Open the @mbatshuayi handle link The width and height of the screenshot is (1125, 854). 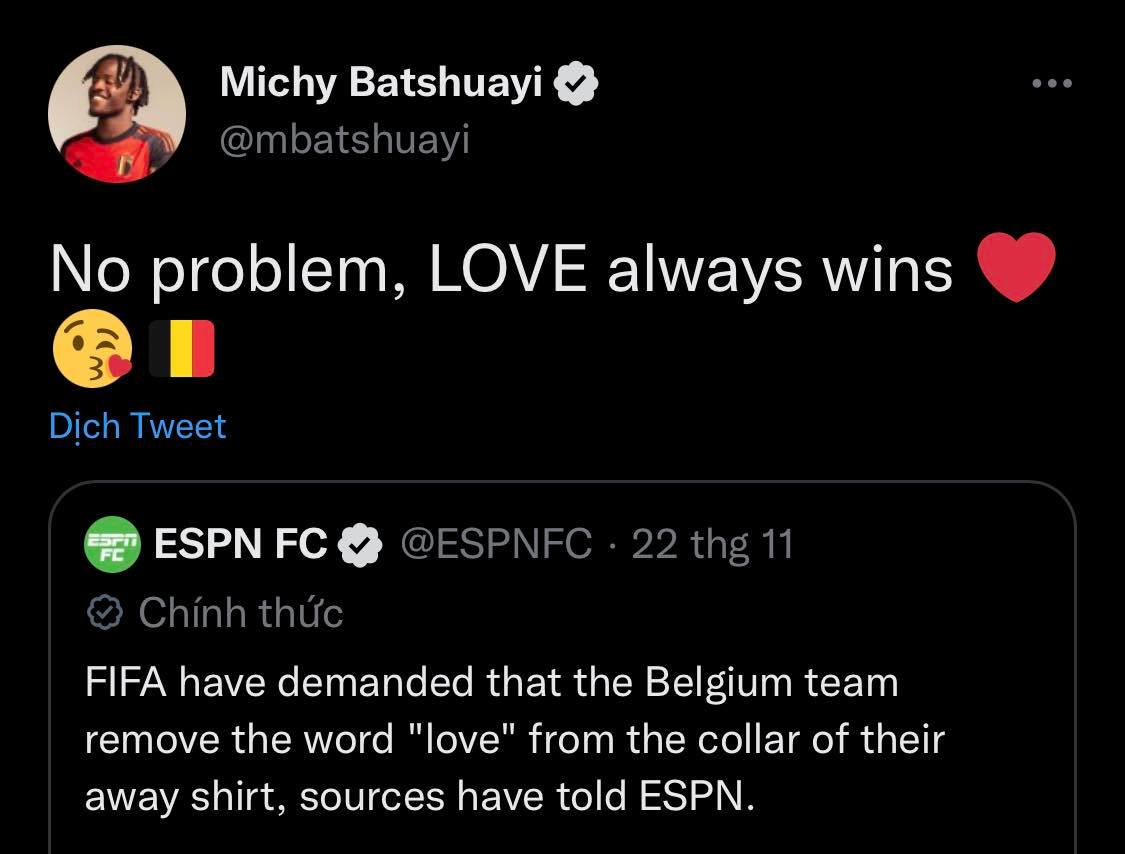344,141
